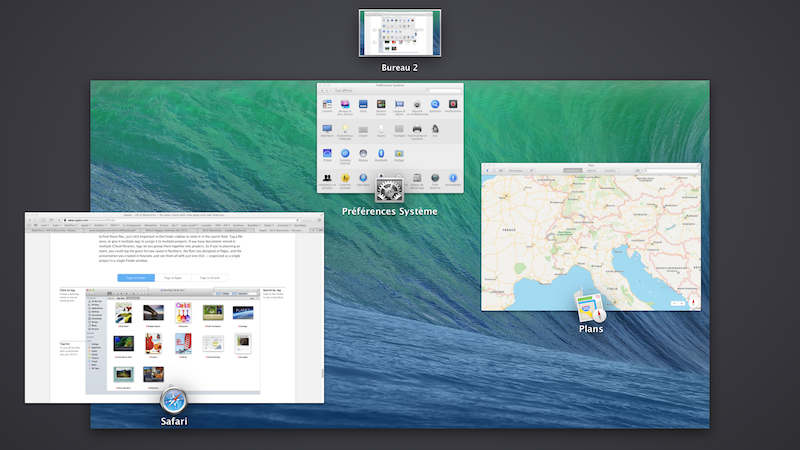This screenshot has height=450, width=800.
Task: Open Utilisateurs et groupes preference pane
Action: (x=327, y=181)
